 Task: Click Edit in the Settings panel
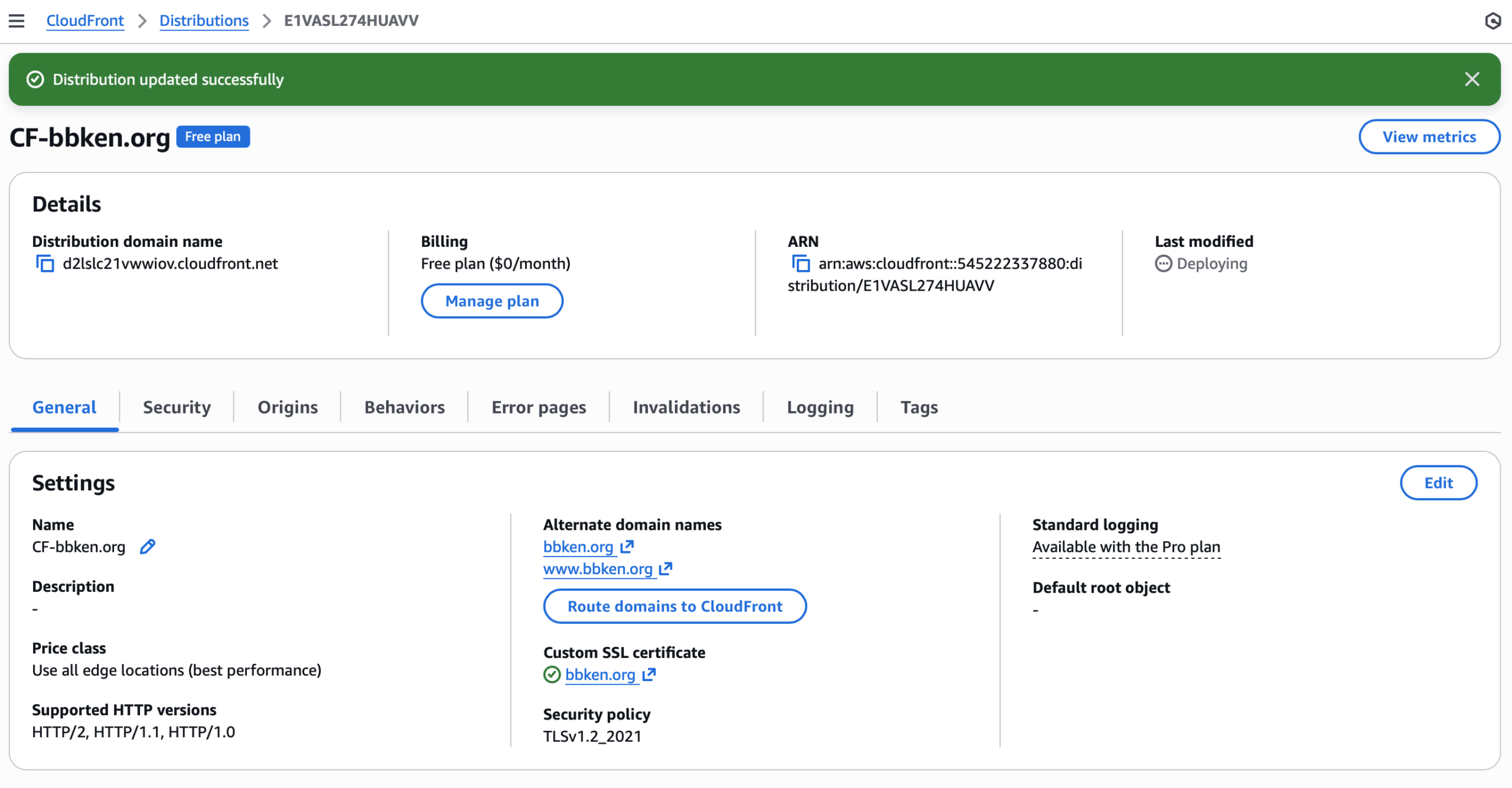1438,483
